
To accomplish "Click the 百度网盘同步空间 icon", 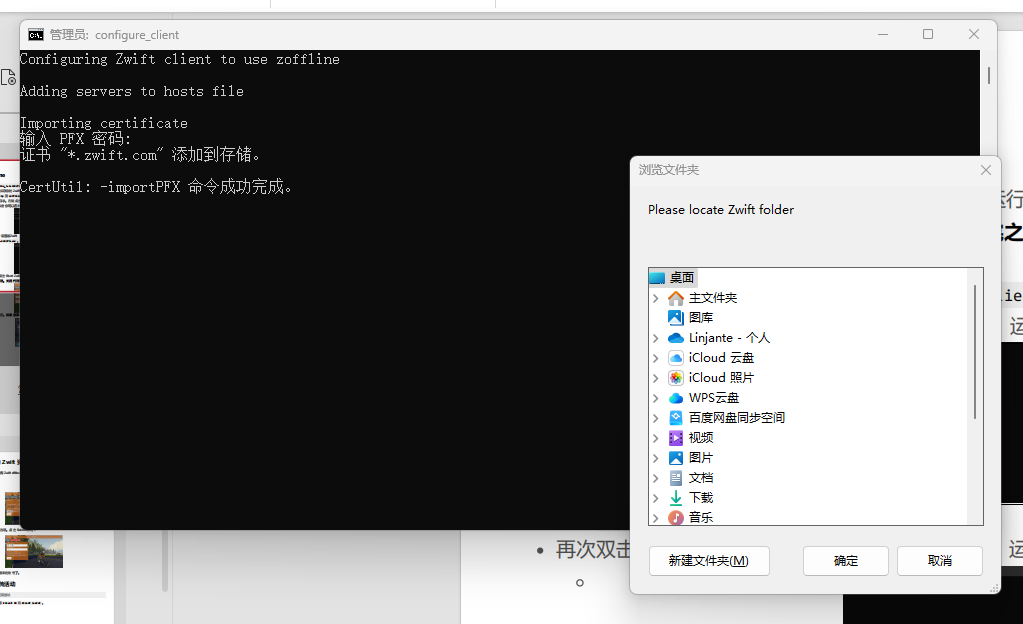I will (x=676, y=418).
